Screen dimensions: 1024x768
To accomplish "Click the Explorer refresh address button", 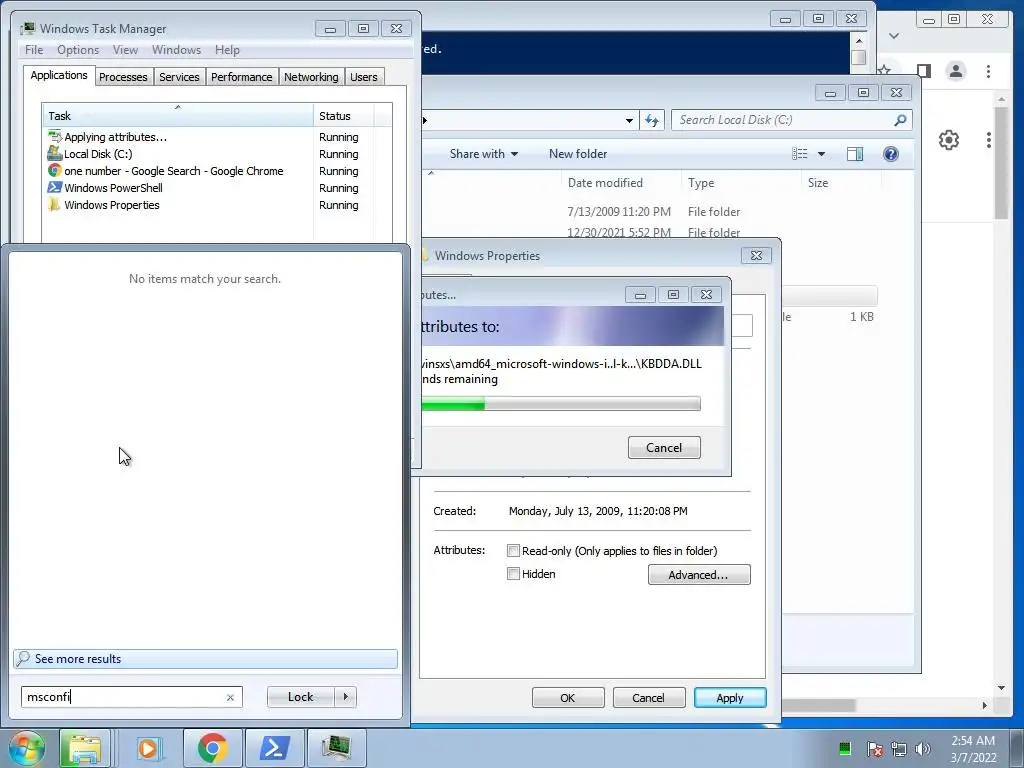I will [652, 120].
